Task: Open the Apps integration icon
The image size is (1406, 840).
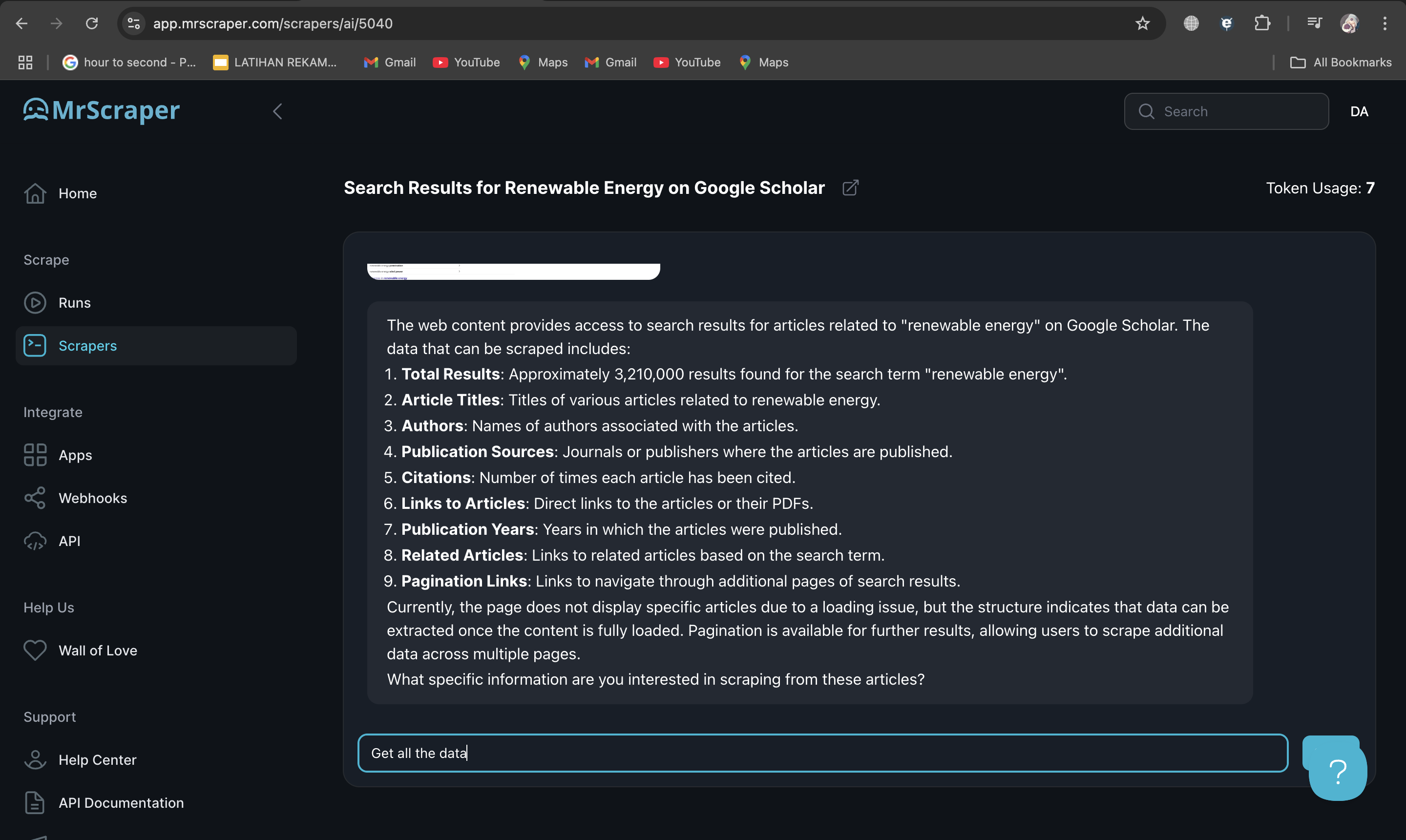Action: tap(36, 454)
